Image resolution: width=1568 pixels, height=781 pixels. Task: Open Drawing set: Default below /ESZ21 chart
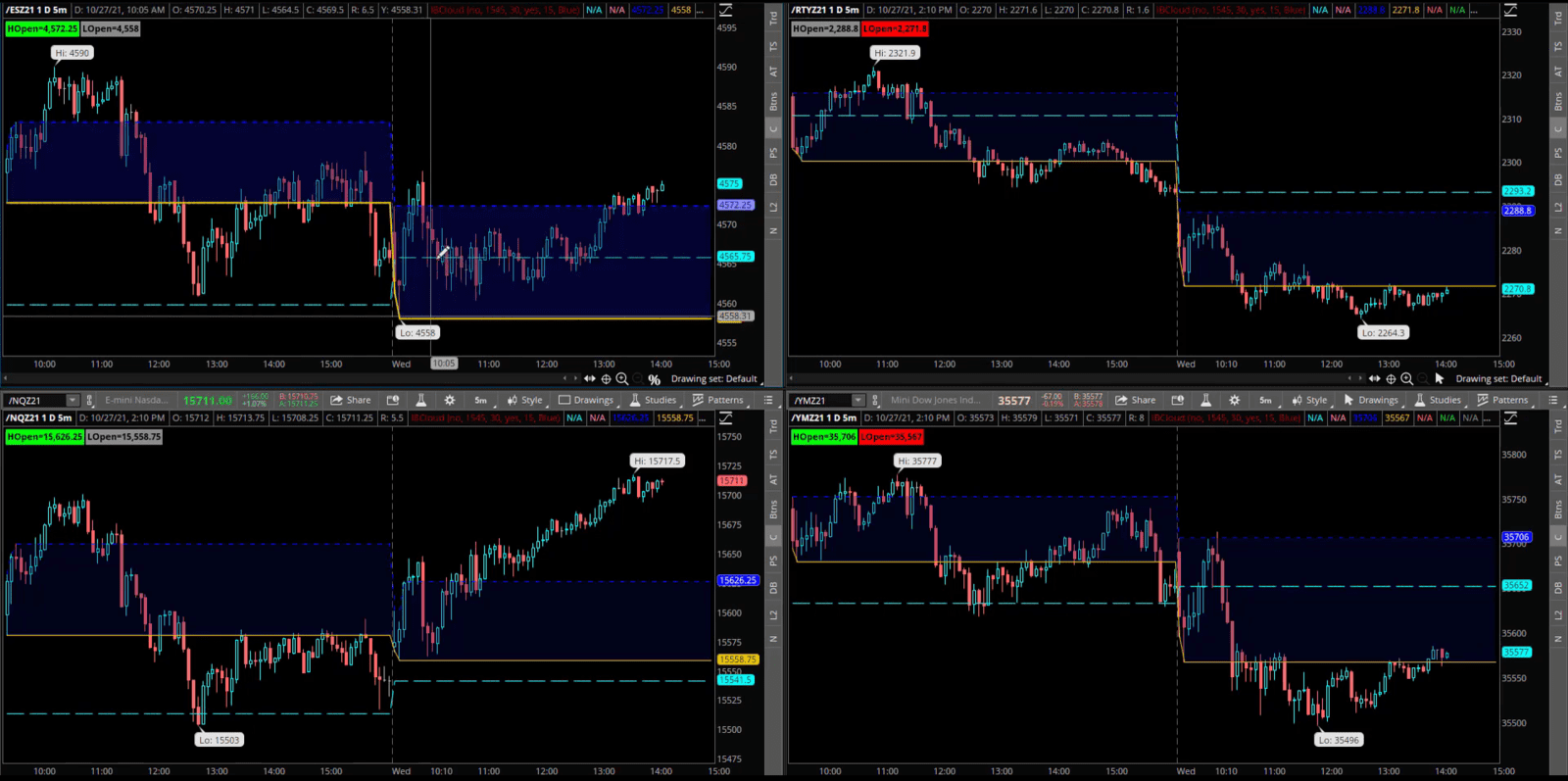(714, 379)
